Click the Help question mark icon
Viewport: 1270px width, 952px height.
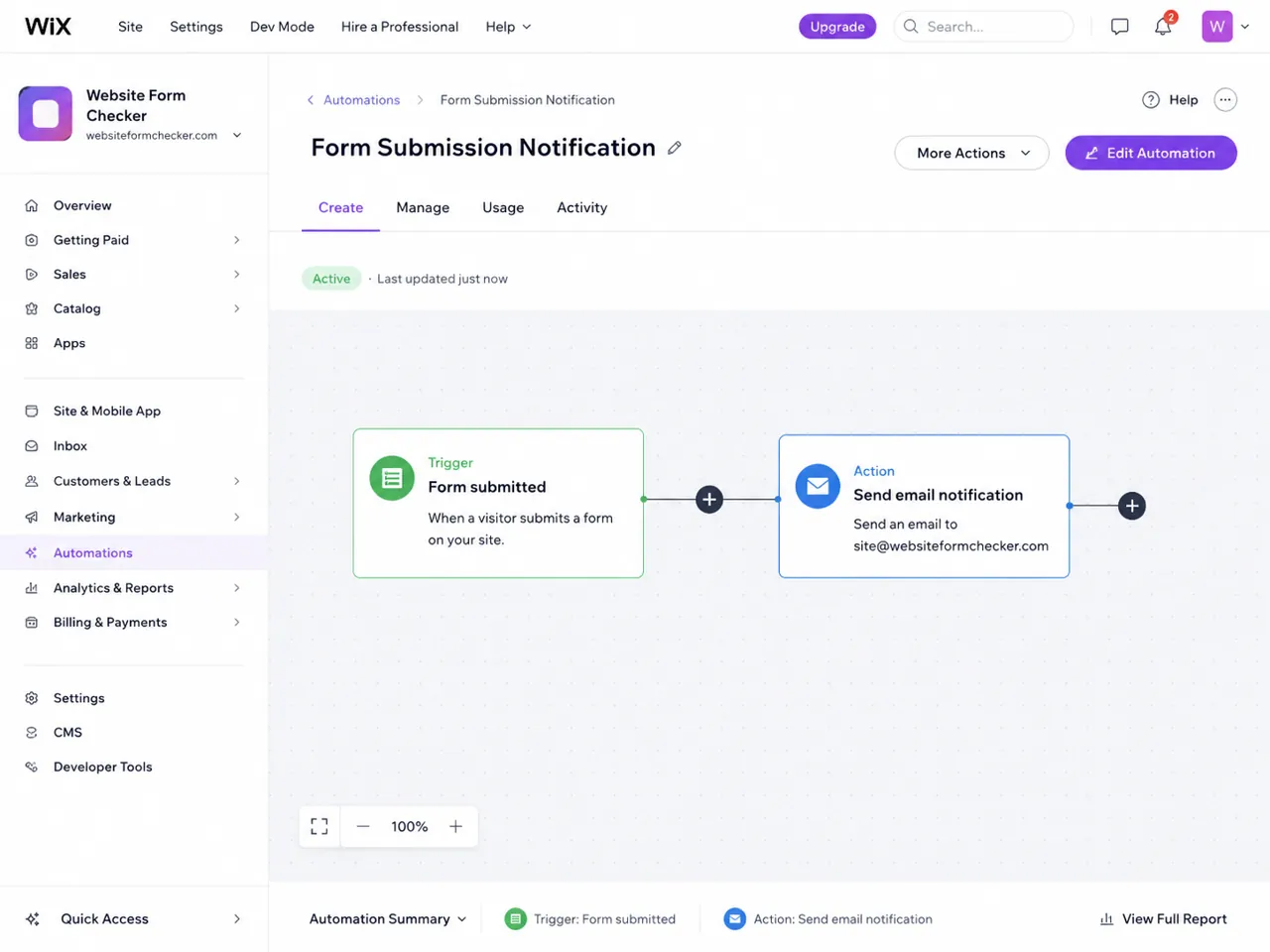(x=1151, y=100)
